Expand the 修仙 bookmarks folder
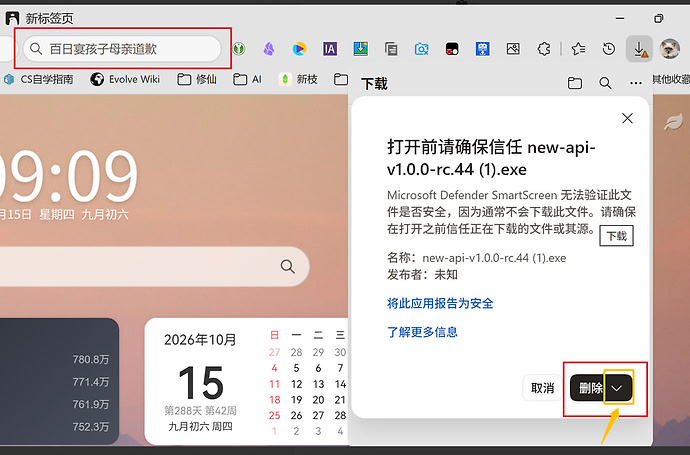Viewport: 690px width, 455px height. point(197,79)
